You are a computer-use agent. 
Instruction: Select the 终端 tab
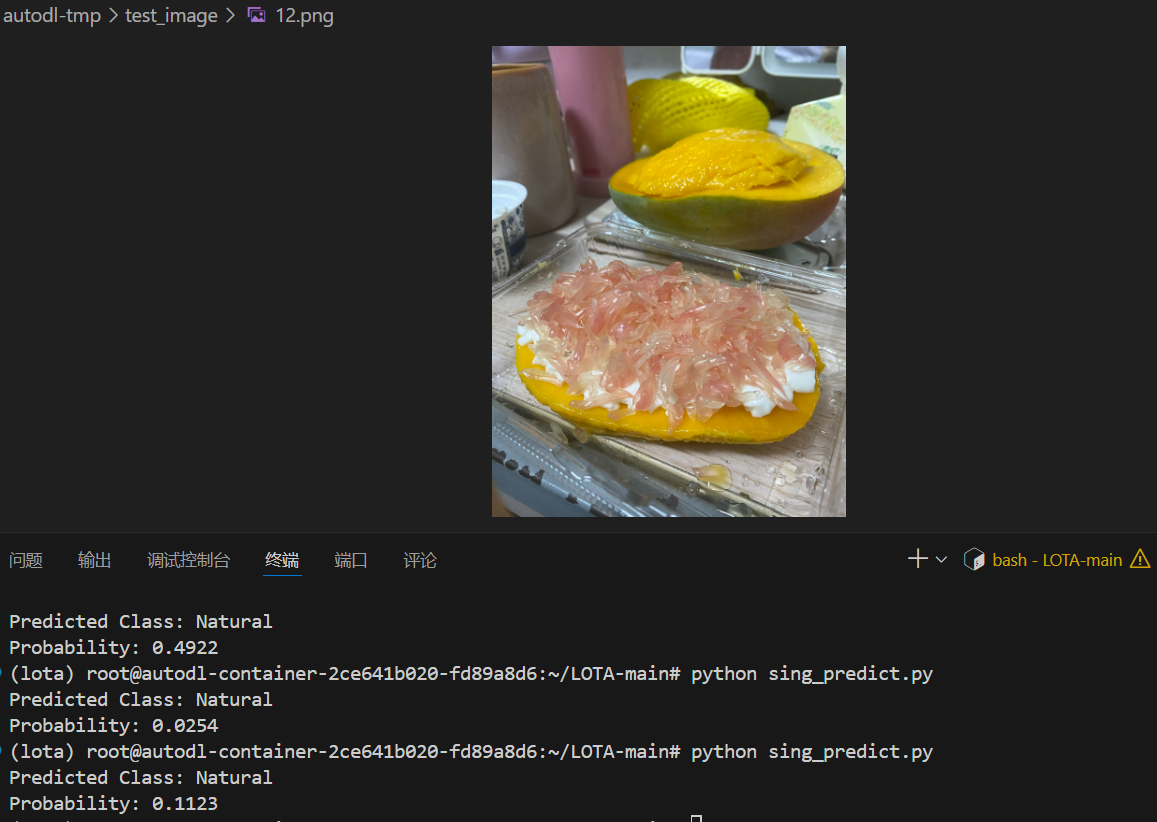[x=282, y=560]
